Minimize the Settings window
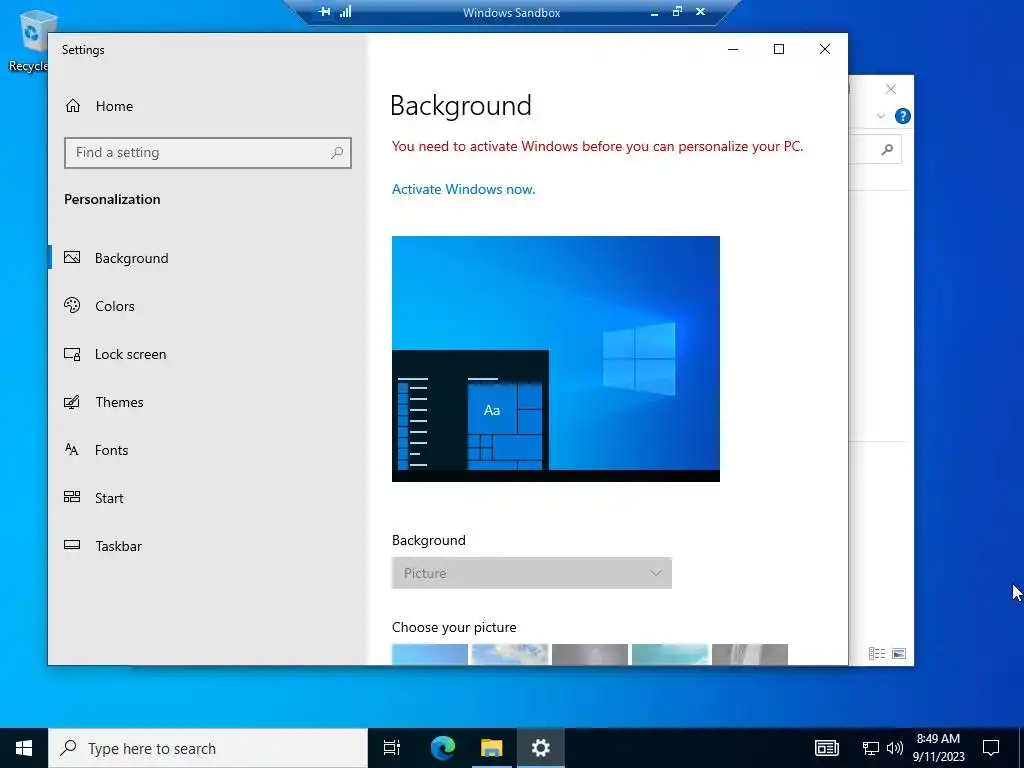The width and height of the screenshot is (1024, 768). [x=733, y=50]
